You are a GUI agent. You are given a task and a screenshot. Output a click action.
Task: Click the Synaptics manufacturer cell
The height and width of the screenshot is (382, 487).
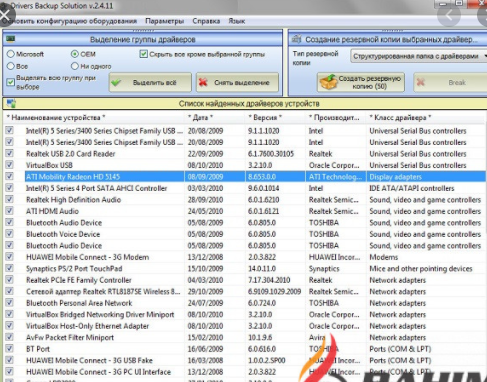(x=324, y=269)
